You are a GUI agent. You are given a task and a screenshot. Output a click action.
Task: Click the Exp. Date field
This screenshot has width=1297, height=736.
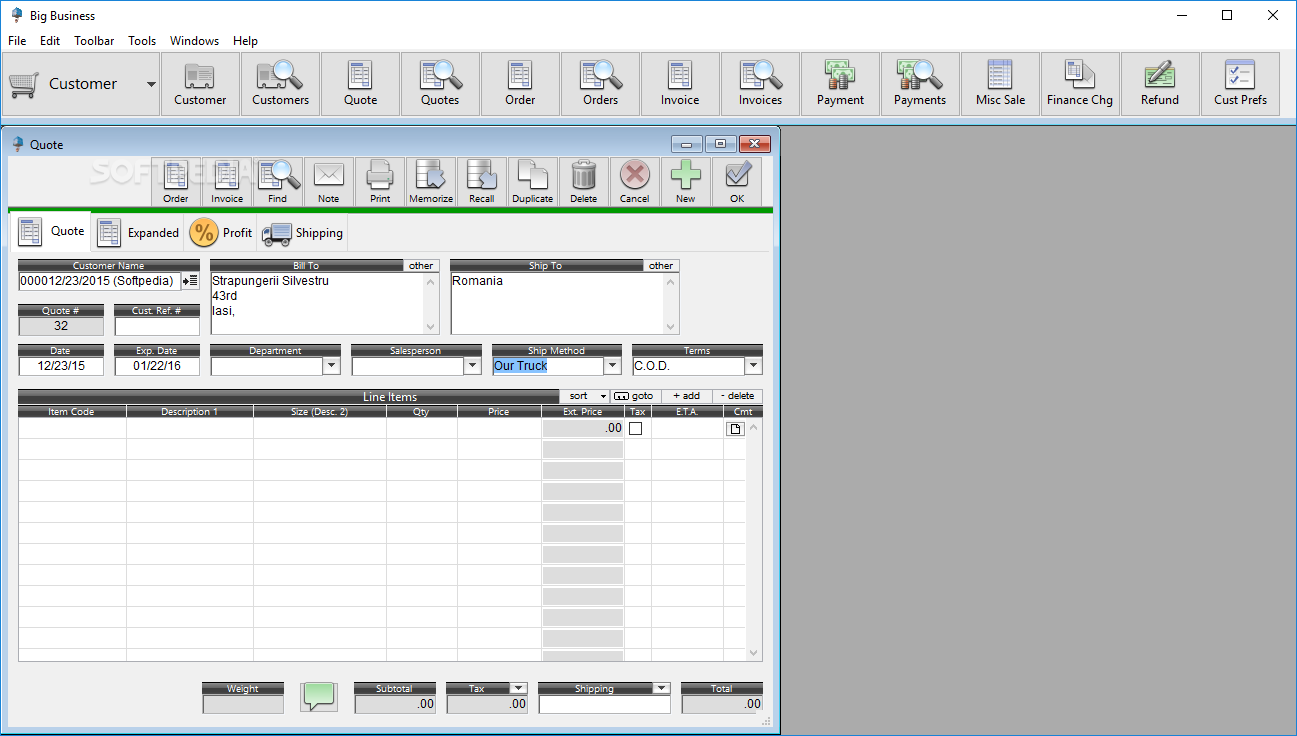click(x=157, y=366)
